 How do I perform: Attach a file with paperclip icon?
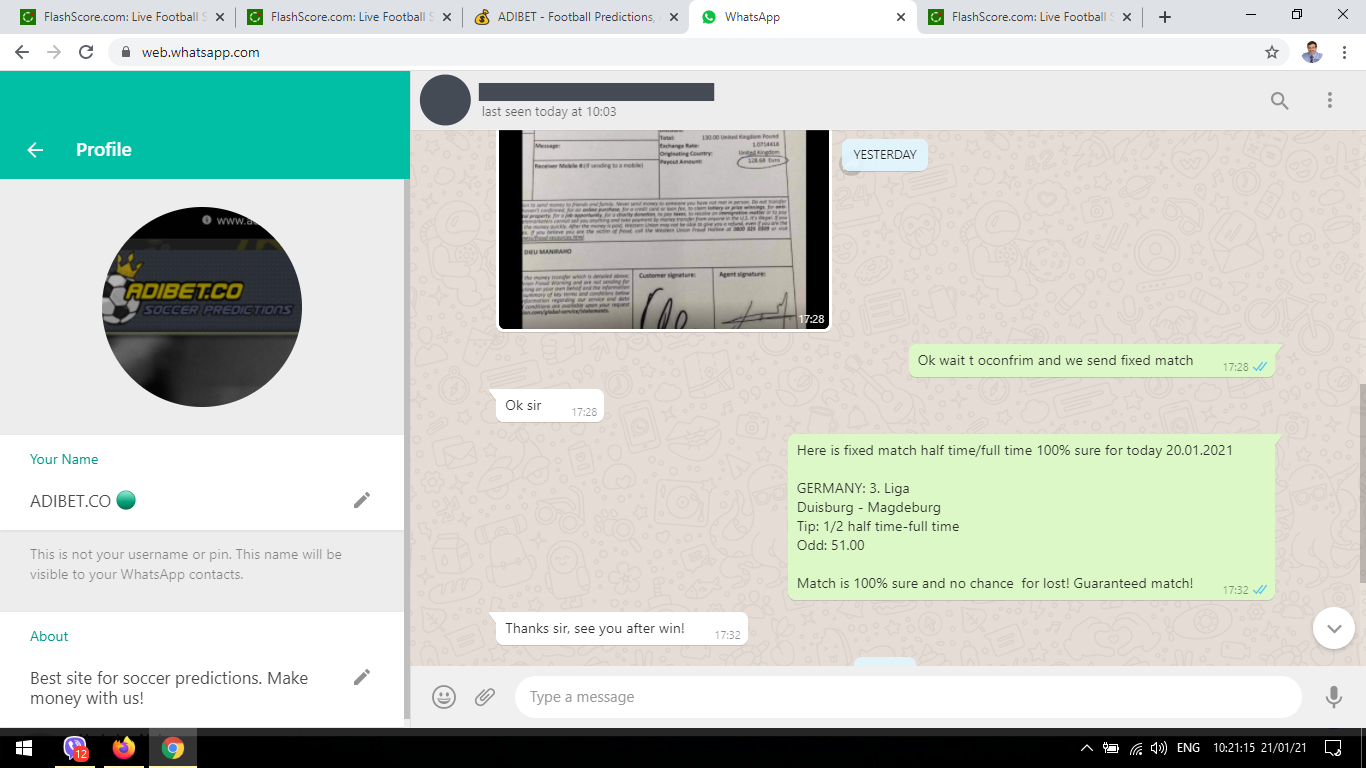coord(485,697)
